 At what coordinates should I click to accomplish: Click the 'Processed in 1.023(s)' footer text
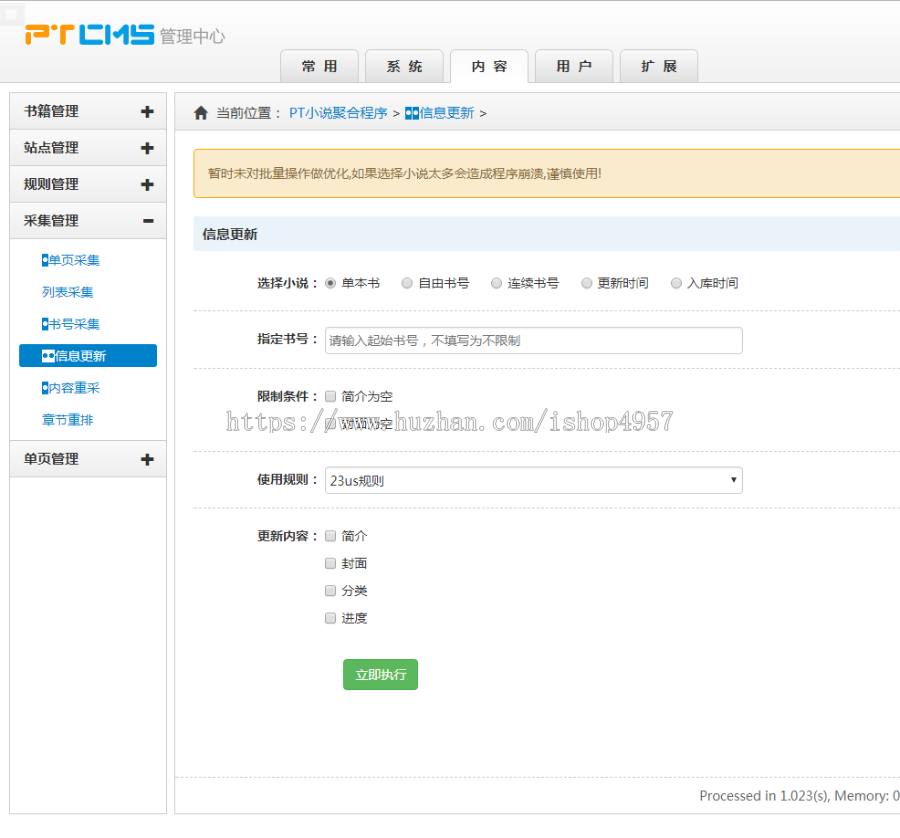coord(763,796)
